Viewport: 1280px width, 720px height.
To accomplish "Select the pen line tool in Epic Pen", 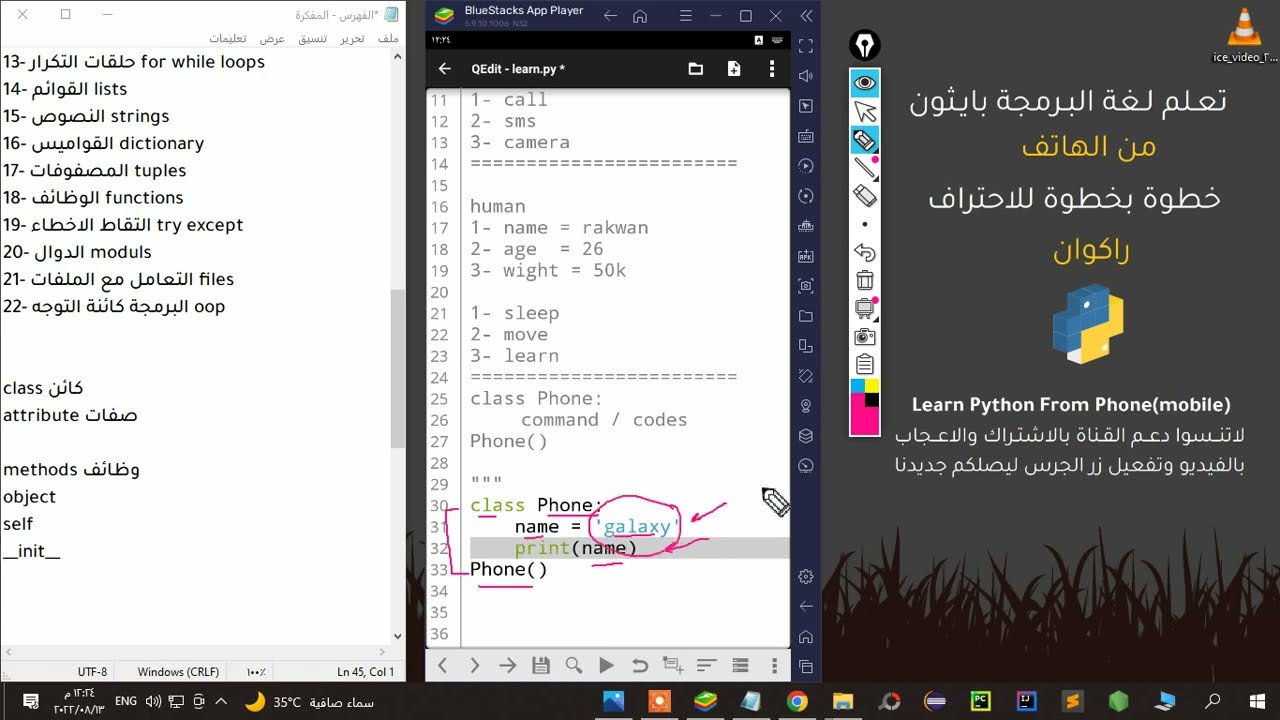I will [865, 168].
